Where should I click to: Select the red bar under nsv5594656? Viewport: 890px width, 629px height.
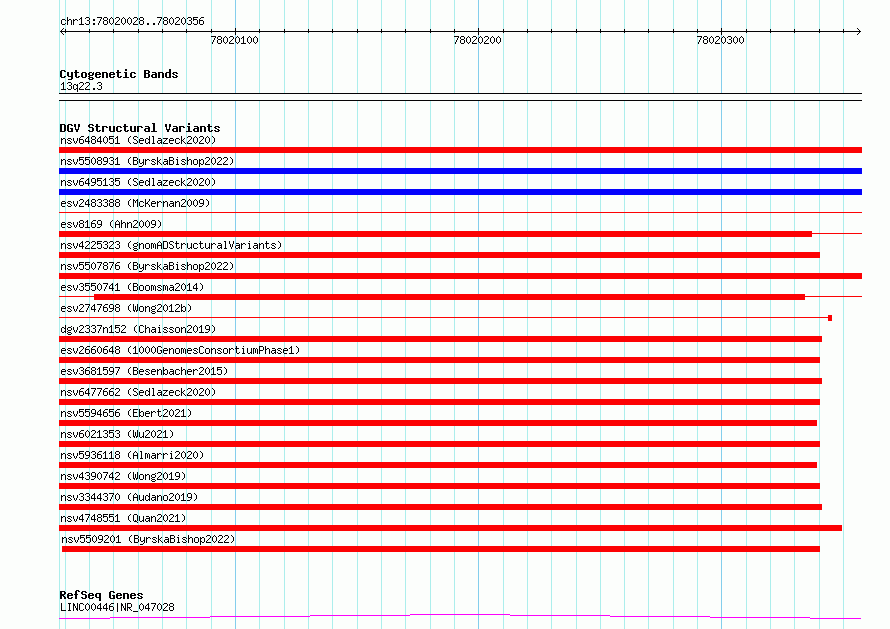coord(438,423)
